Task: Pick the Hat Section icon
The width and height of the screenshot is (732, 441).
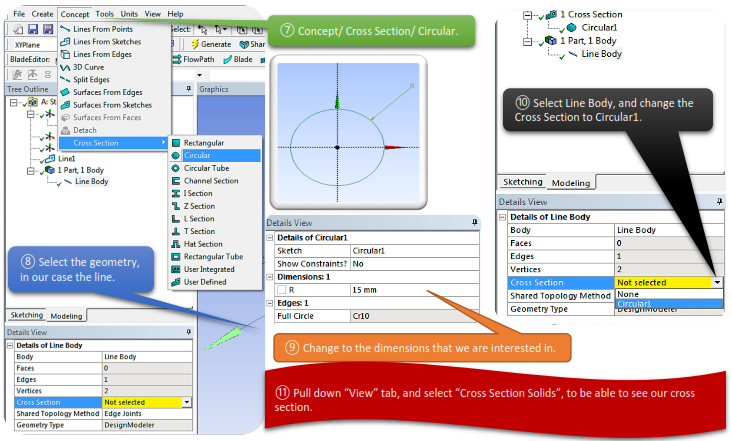Action: pos(176,244)
